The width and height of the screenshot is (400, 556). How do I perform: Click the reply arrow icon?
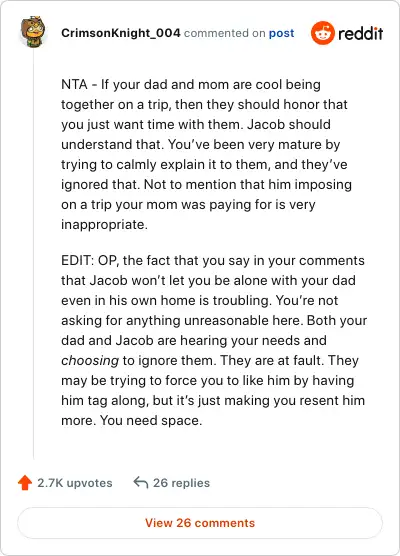click(141, 483)
